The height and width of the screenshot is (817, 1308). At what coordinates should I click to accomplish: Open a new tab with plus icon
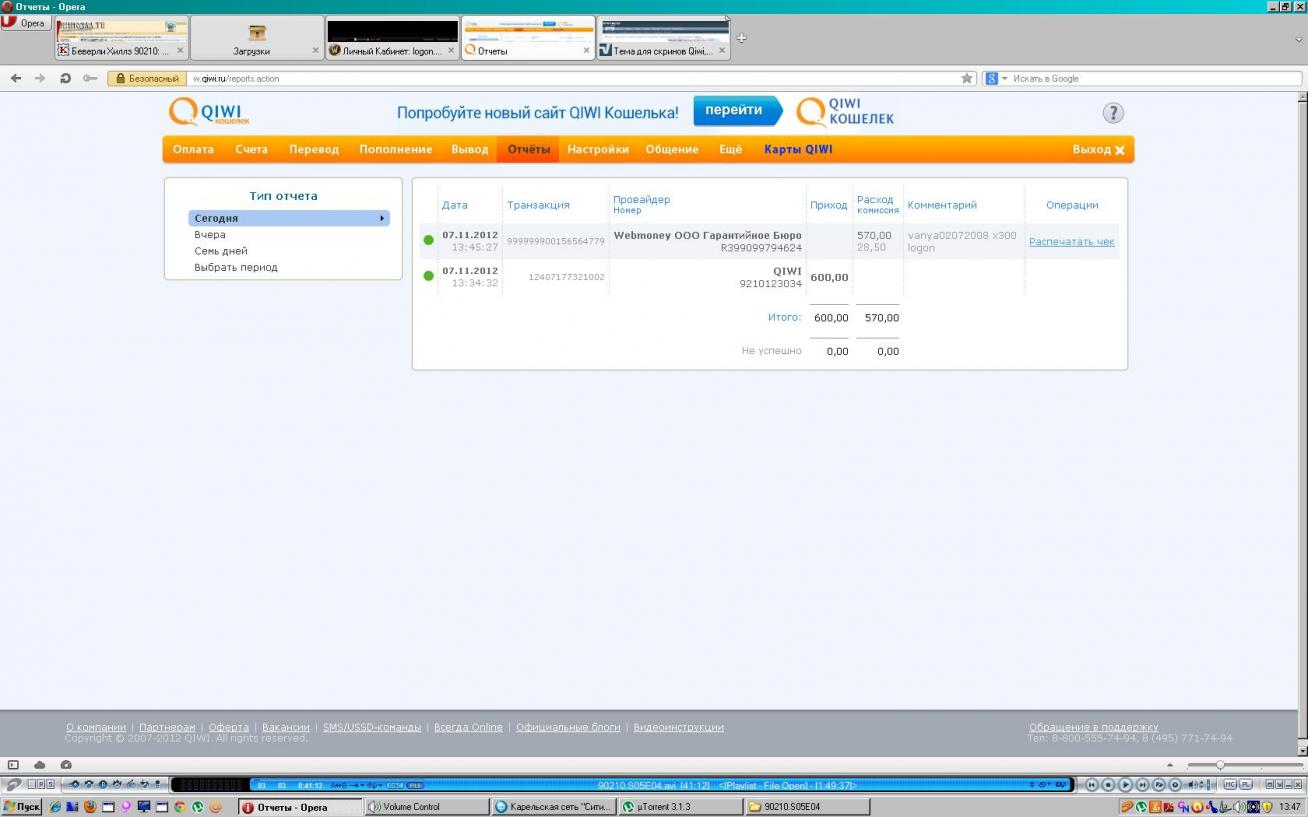[741, 39]
